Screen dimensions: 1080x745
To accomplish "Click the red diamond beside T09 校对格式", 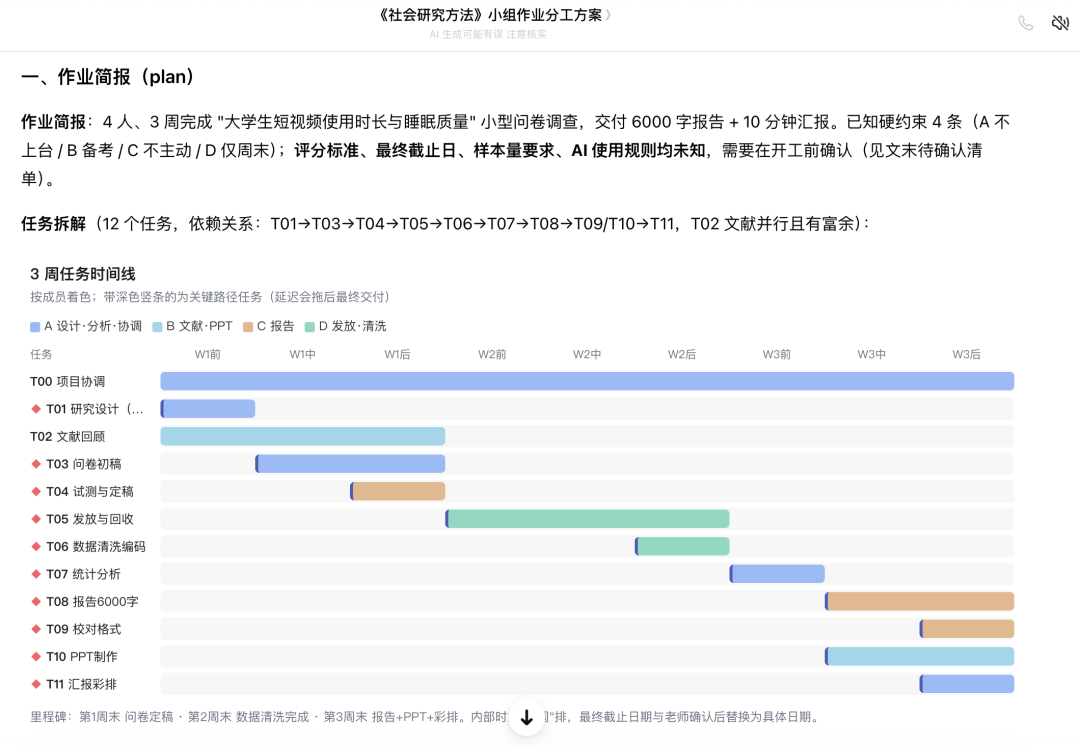I will 36,629.
